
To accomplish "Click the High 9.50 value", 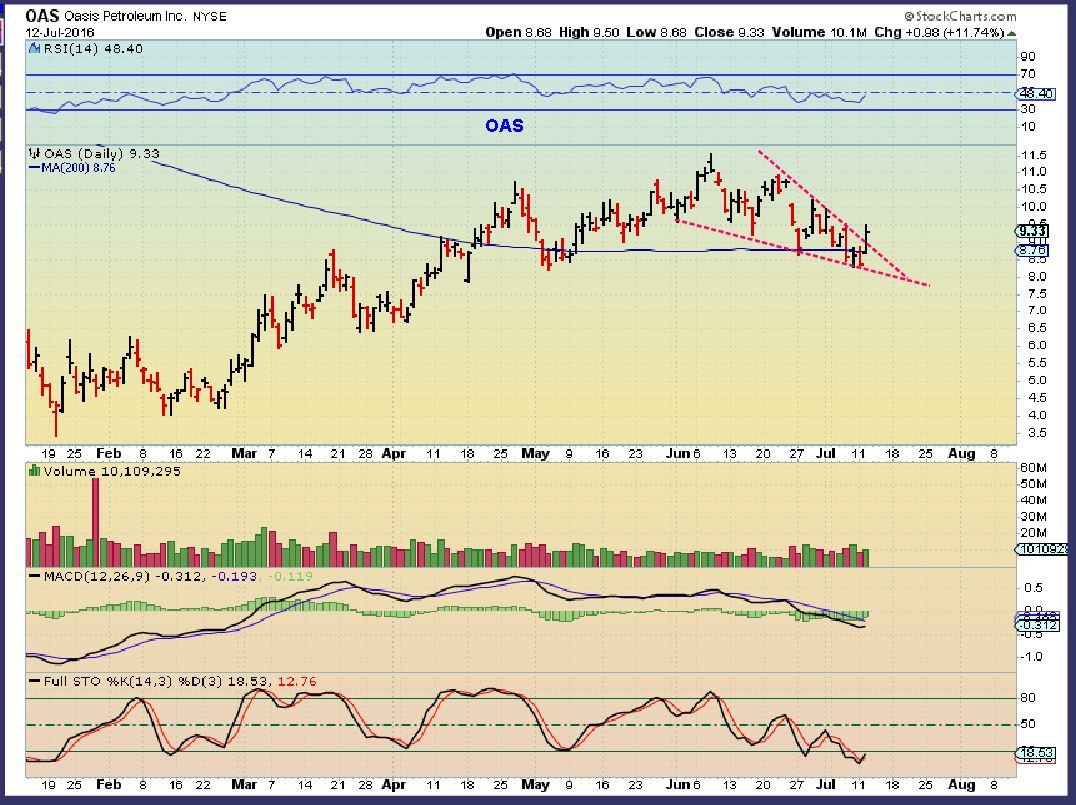I will 589,32.
